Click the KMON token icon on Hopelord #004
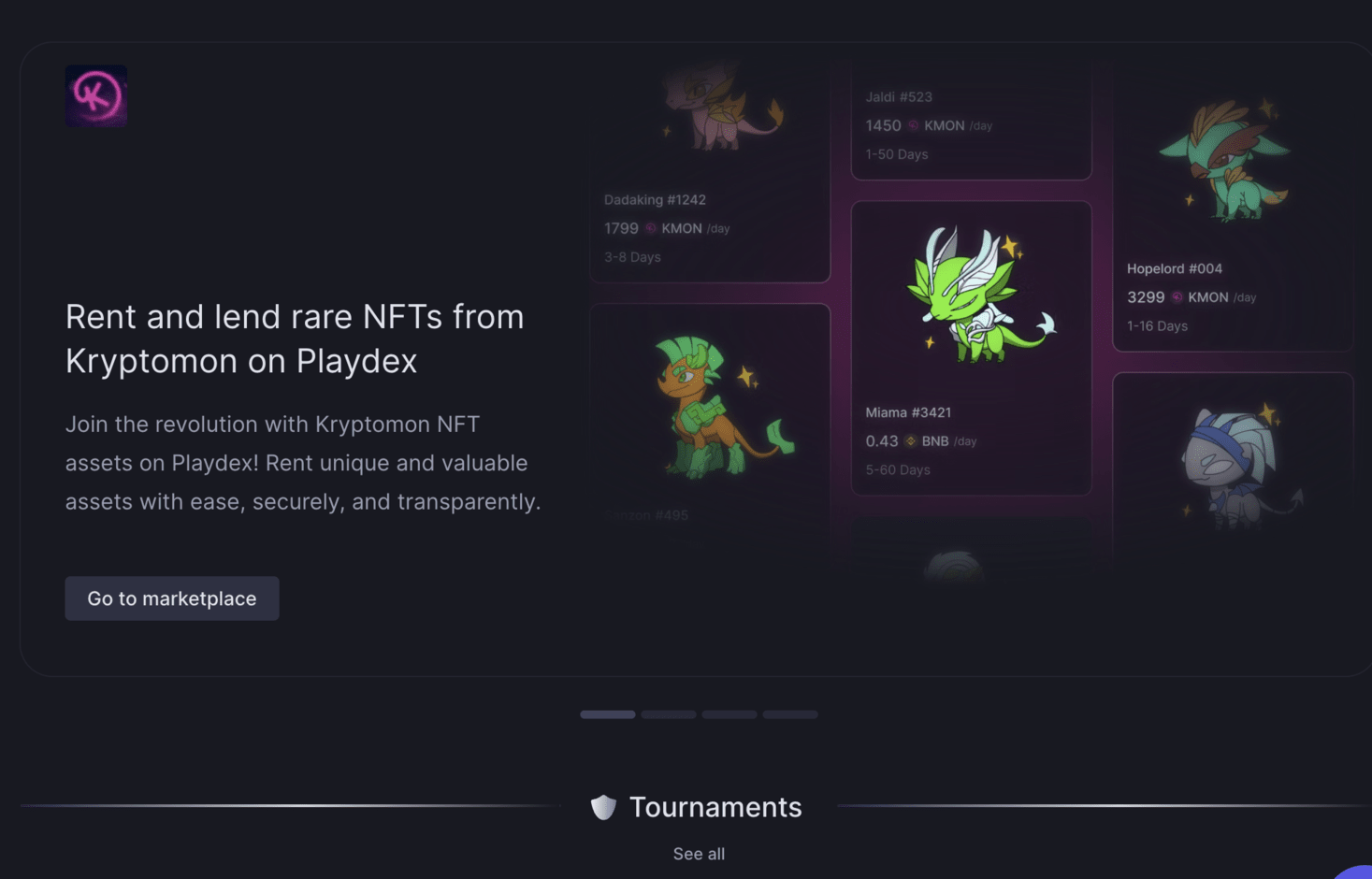Viewport: 1372px width, 879px height. 1177,297
